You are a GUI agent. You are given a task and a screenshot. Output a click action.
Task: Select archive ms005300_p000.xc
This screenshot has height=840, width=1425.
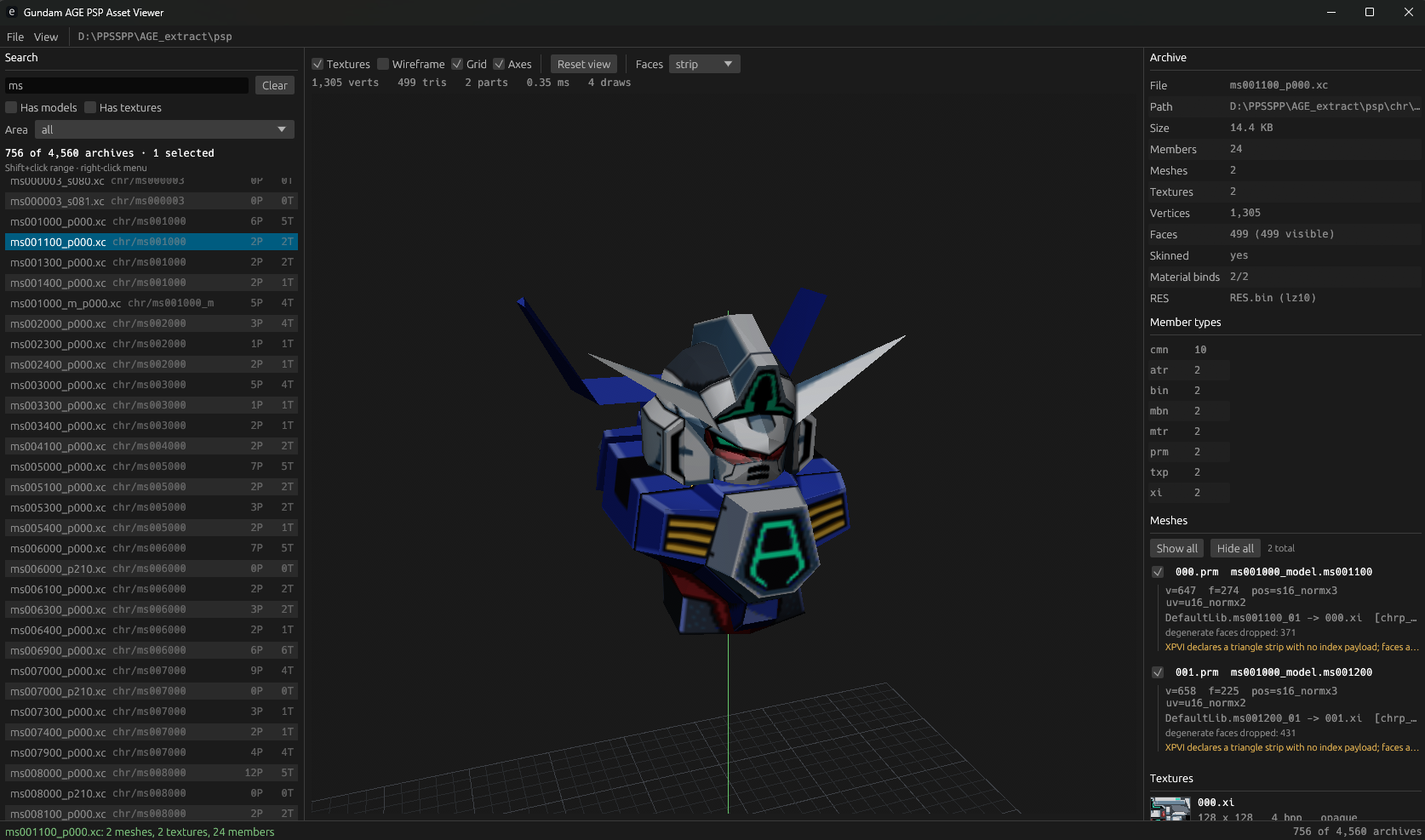pos(152,507)
